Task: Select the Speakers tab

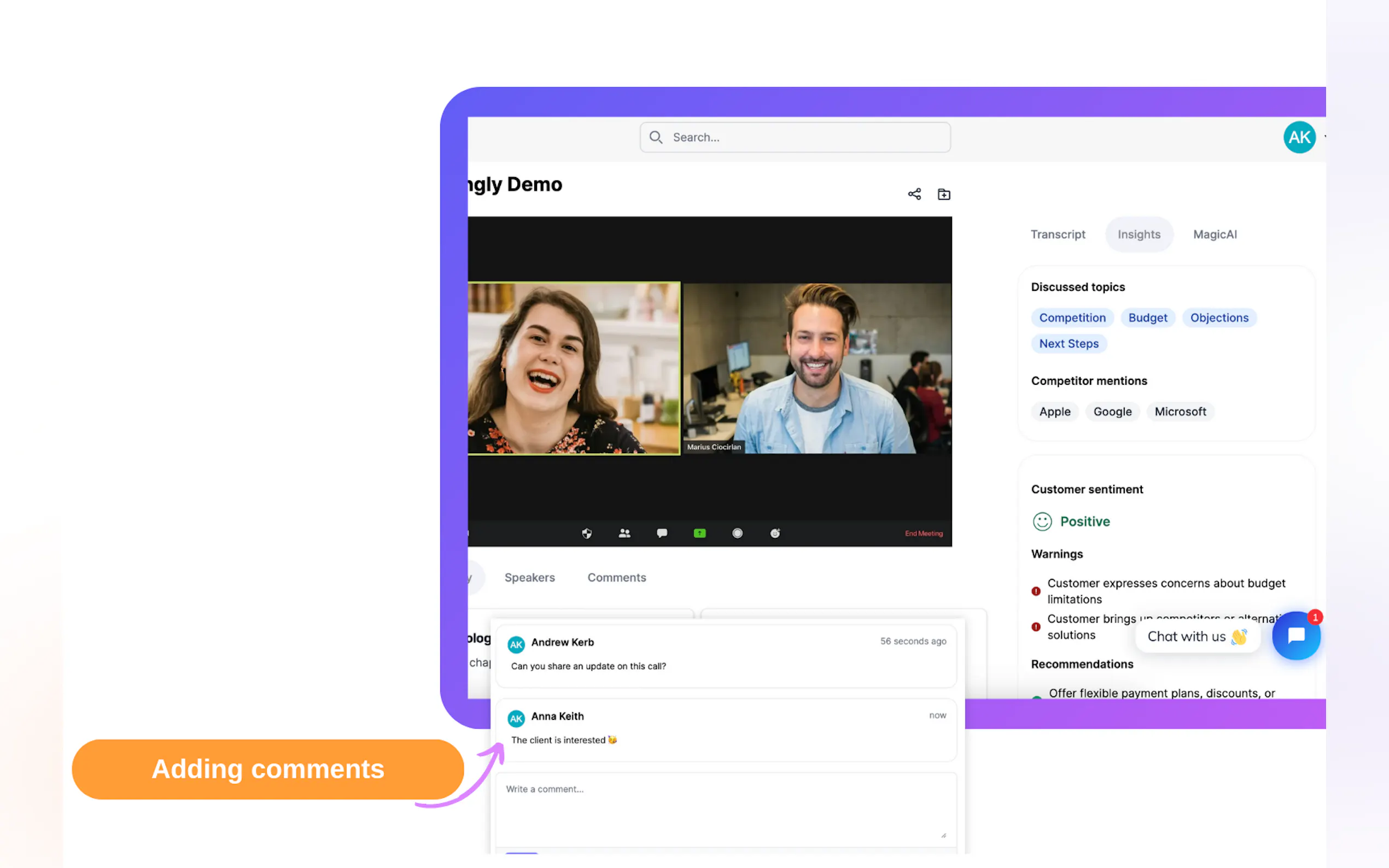Action: (529, 578)
